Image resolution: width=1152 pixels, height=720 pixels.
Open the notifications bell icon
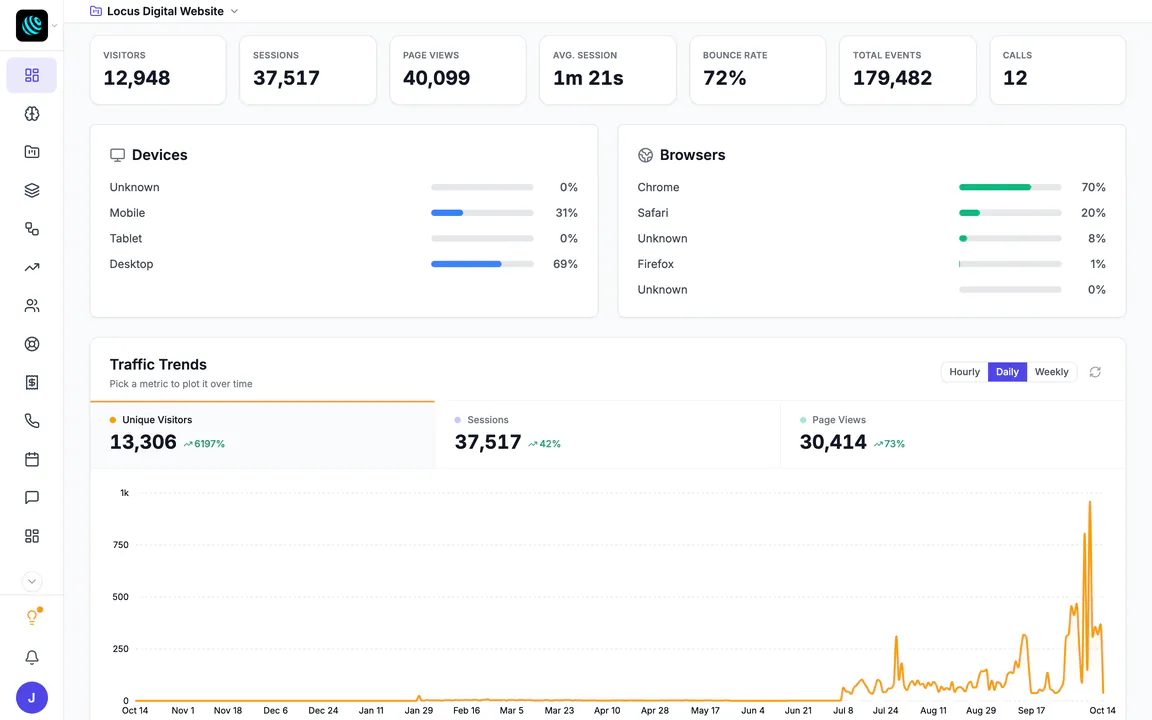coord(32,657)
